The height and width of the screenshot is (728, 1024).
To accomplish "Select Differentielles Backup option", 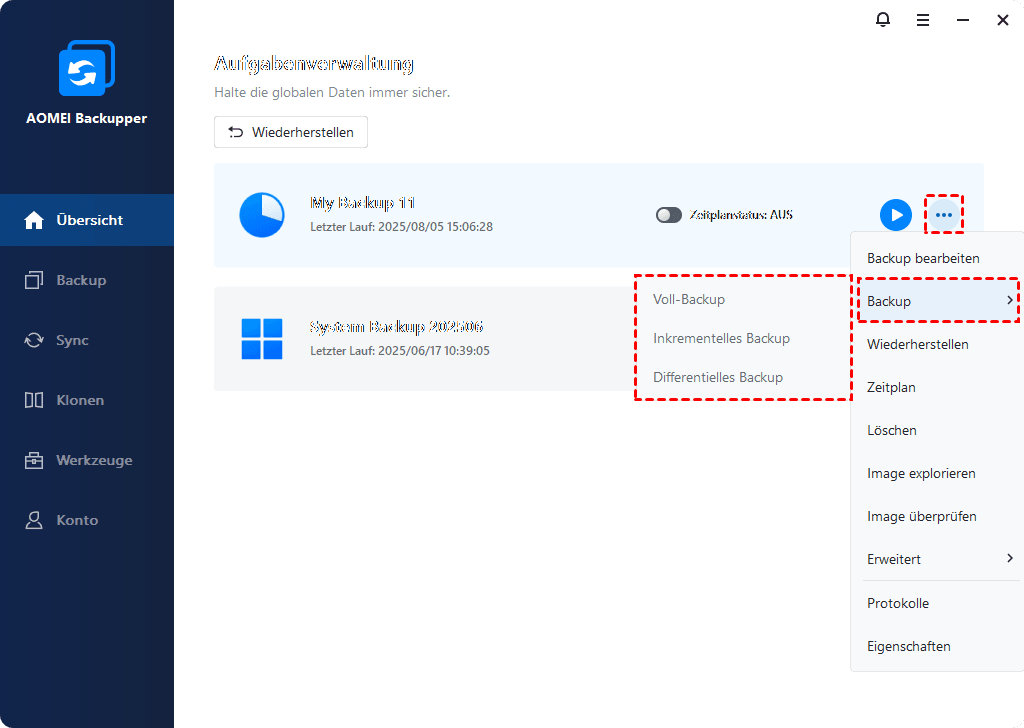I will coord(717,377).
